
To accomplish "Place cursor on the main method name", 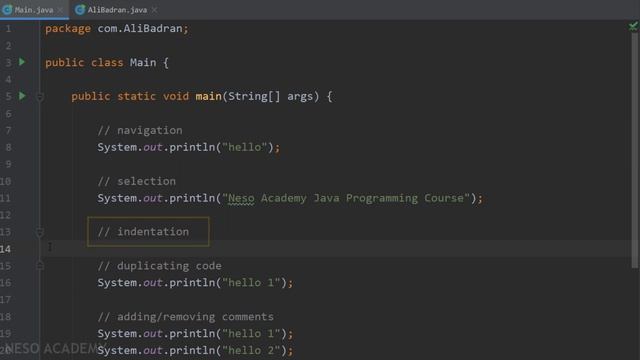I will [208, 96].
